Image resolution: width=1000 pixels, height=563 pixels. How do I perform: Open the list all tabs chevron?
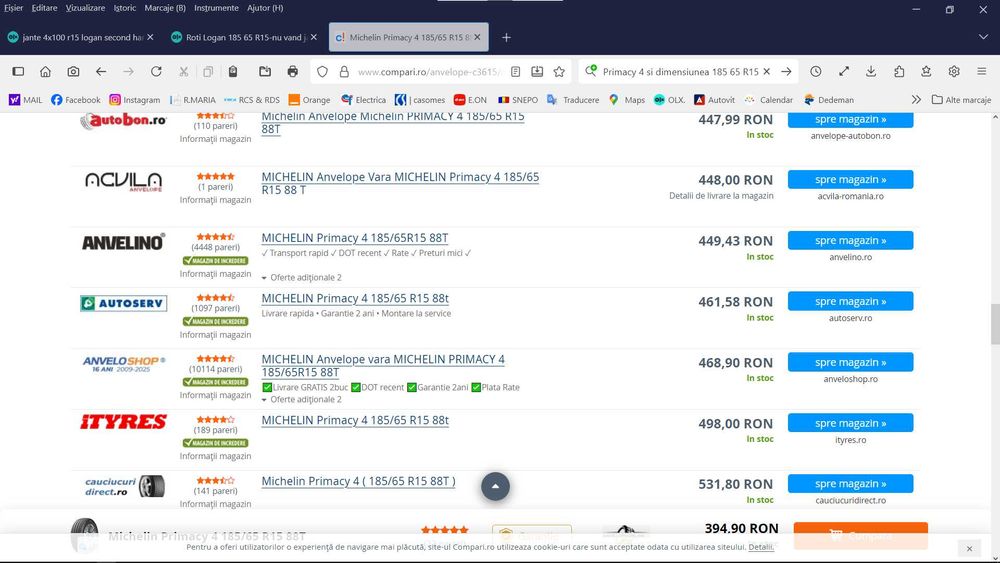983,37
